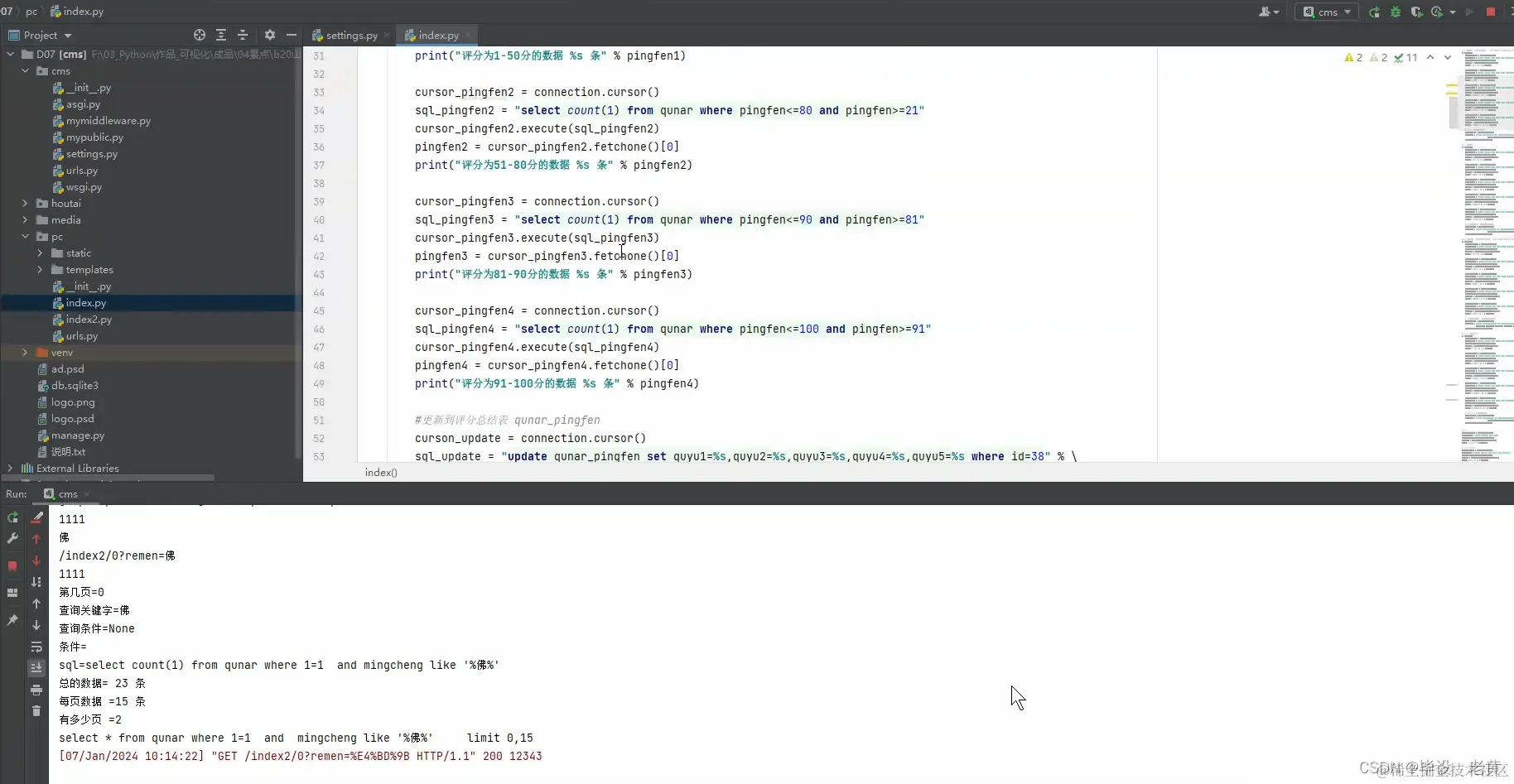Stop the process in Run panel sidebar

pyautogui.click(x=12, y=565)
